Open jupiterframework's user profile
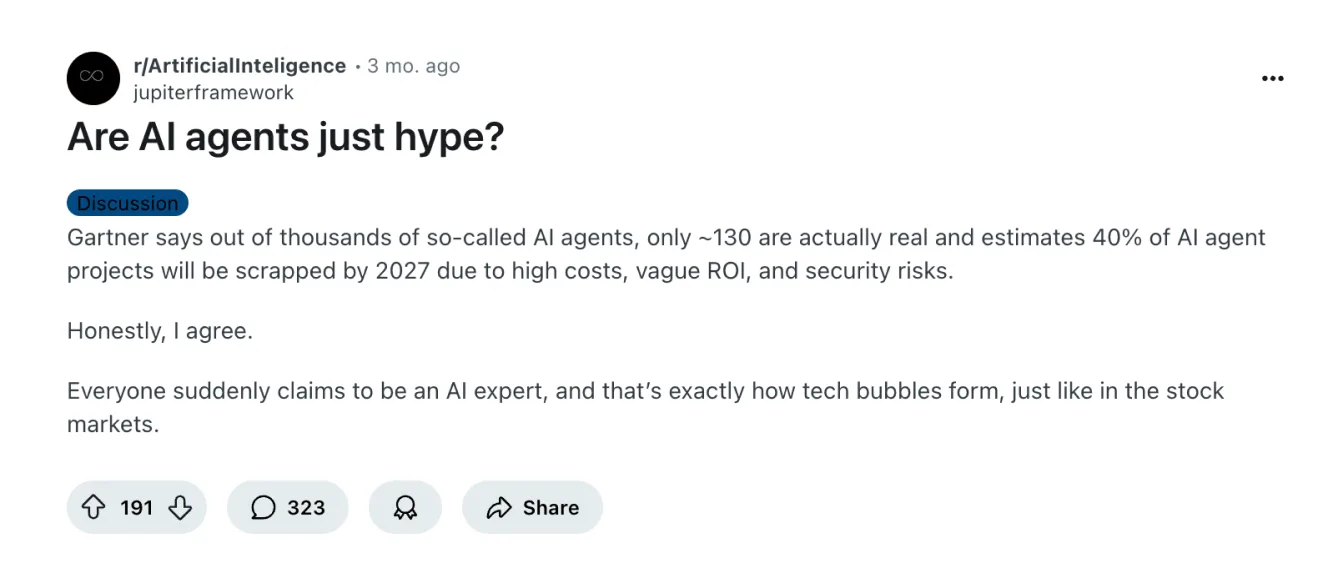1328x574 pixels. [x=213, y=92]
